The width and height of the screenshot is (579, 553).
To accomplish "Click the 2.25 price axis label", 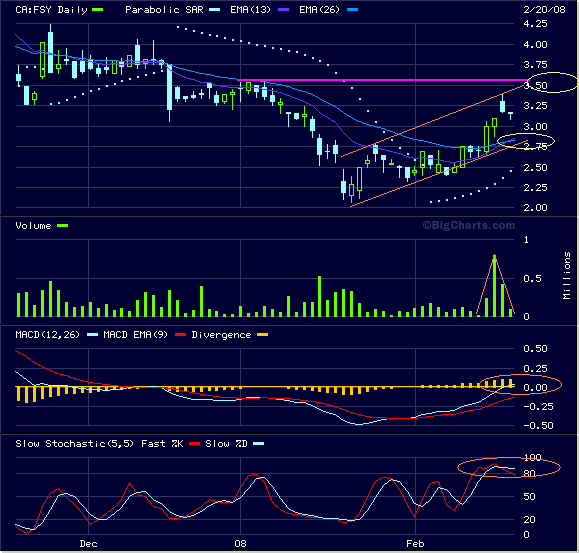I will (x=535, y=188).
